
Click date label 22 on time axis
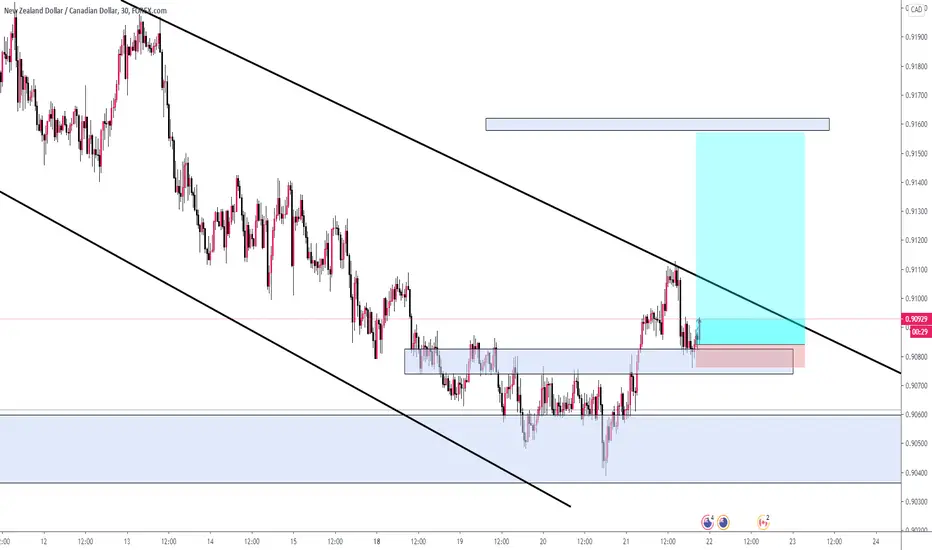tap(709, 542)
